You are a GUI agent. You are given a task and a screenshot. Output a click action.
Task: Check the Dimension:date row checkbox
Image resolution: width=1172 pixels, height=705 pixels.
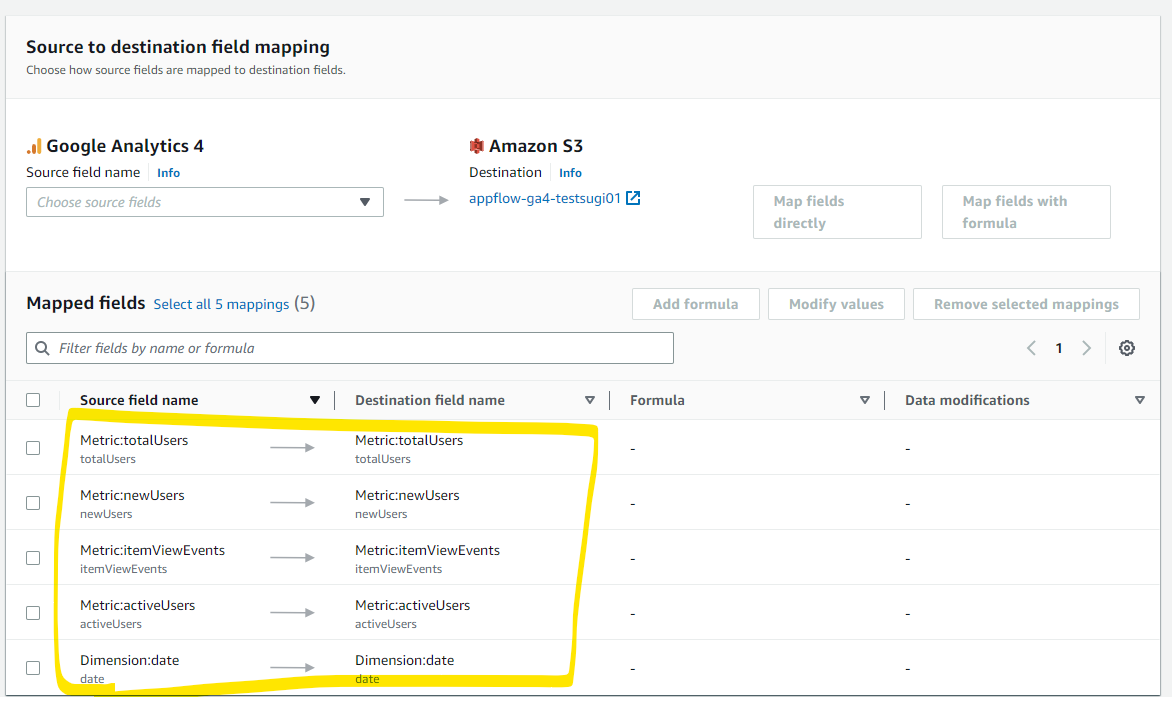(33, 668)
